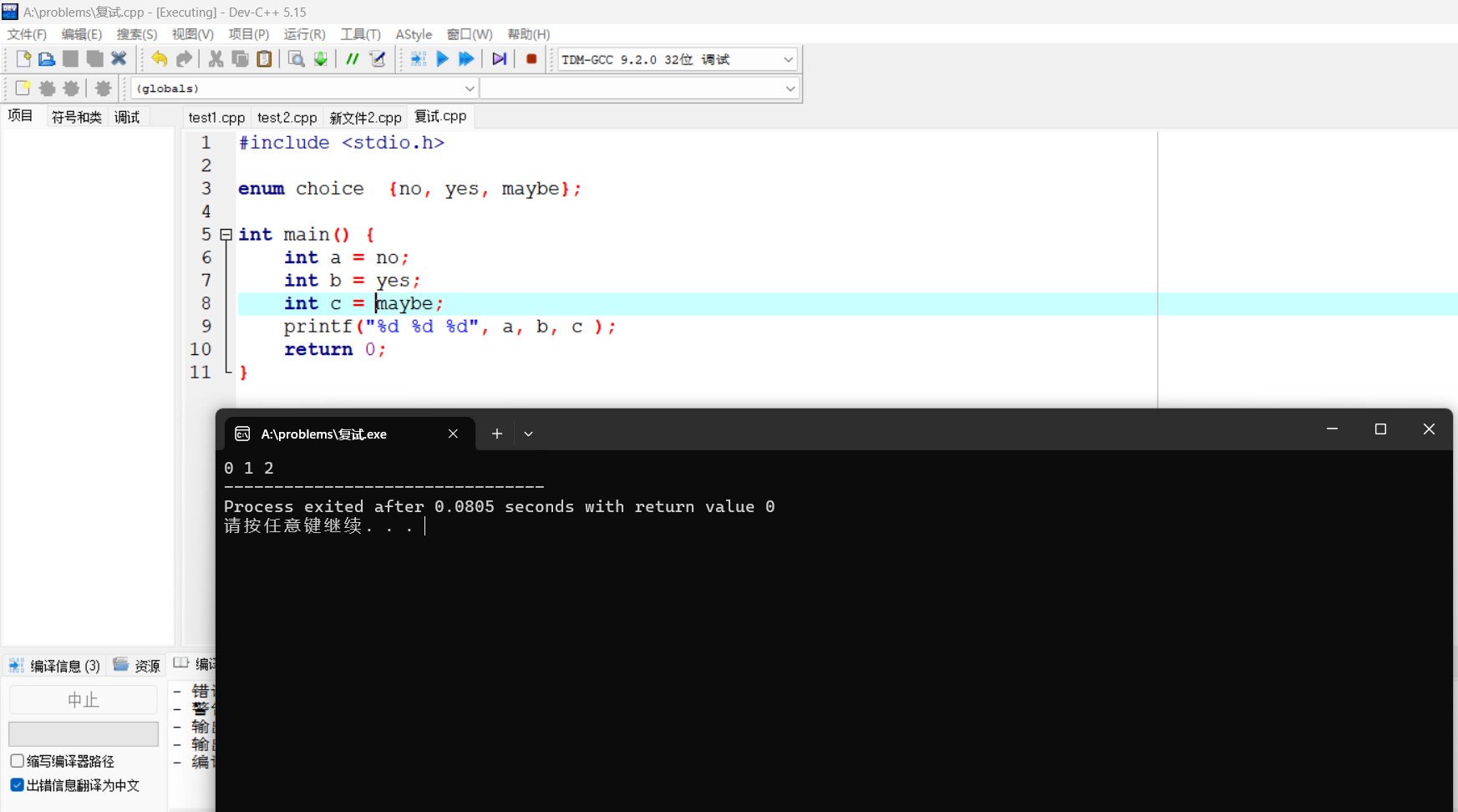Run program with single blue arrow
The width and height of the screenshot is (1458, 812).
[443, 59]
